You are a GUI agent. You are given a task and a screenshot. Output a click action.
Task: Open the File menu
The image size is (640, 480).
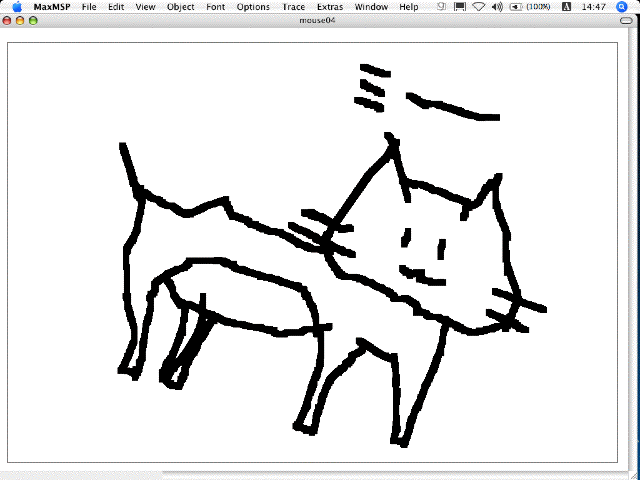coord(89,7)
